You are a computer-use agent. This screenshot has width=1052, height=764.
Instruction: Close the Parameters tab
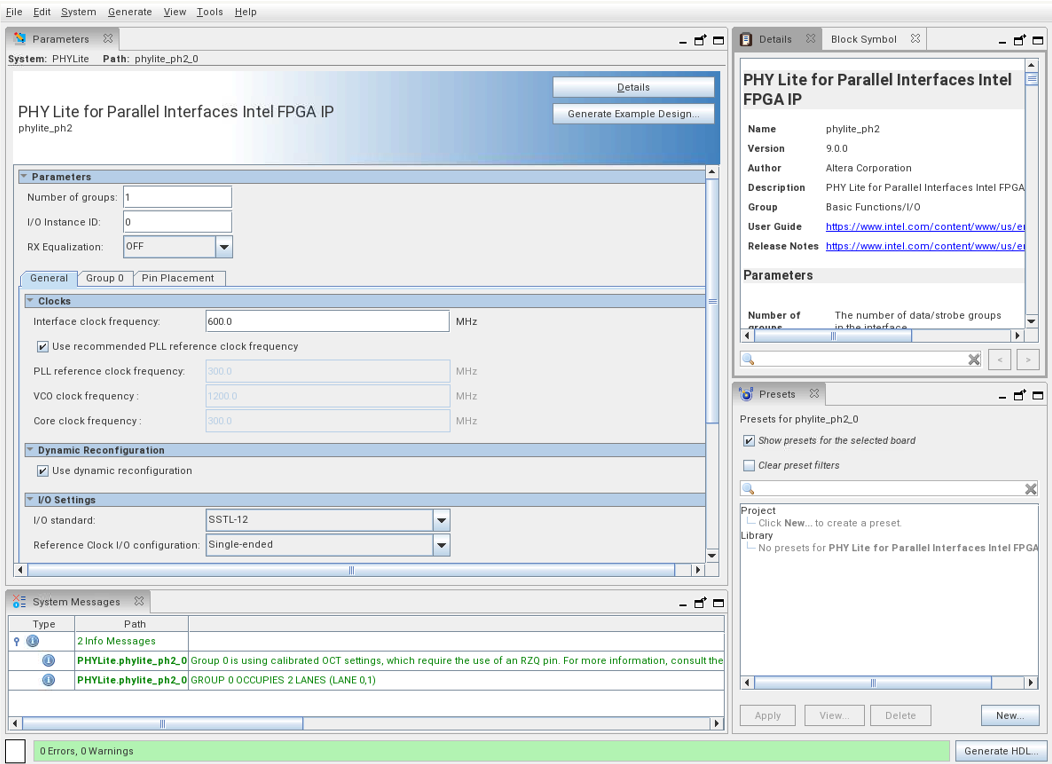[x=108, y=39]
